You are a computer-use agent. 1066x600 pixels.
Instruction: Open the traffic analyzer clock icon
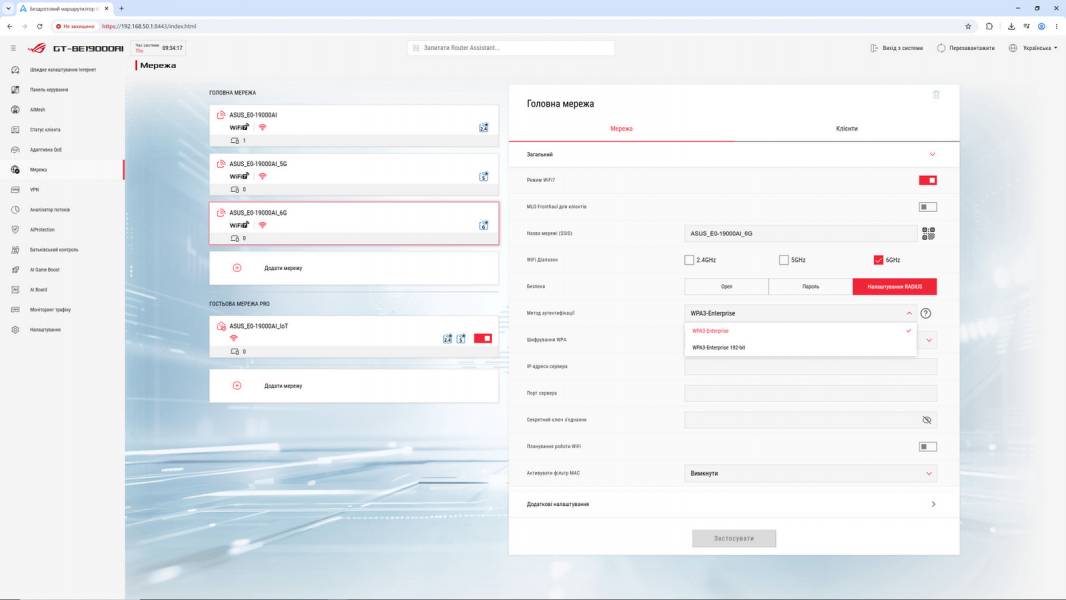15,210
